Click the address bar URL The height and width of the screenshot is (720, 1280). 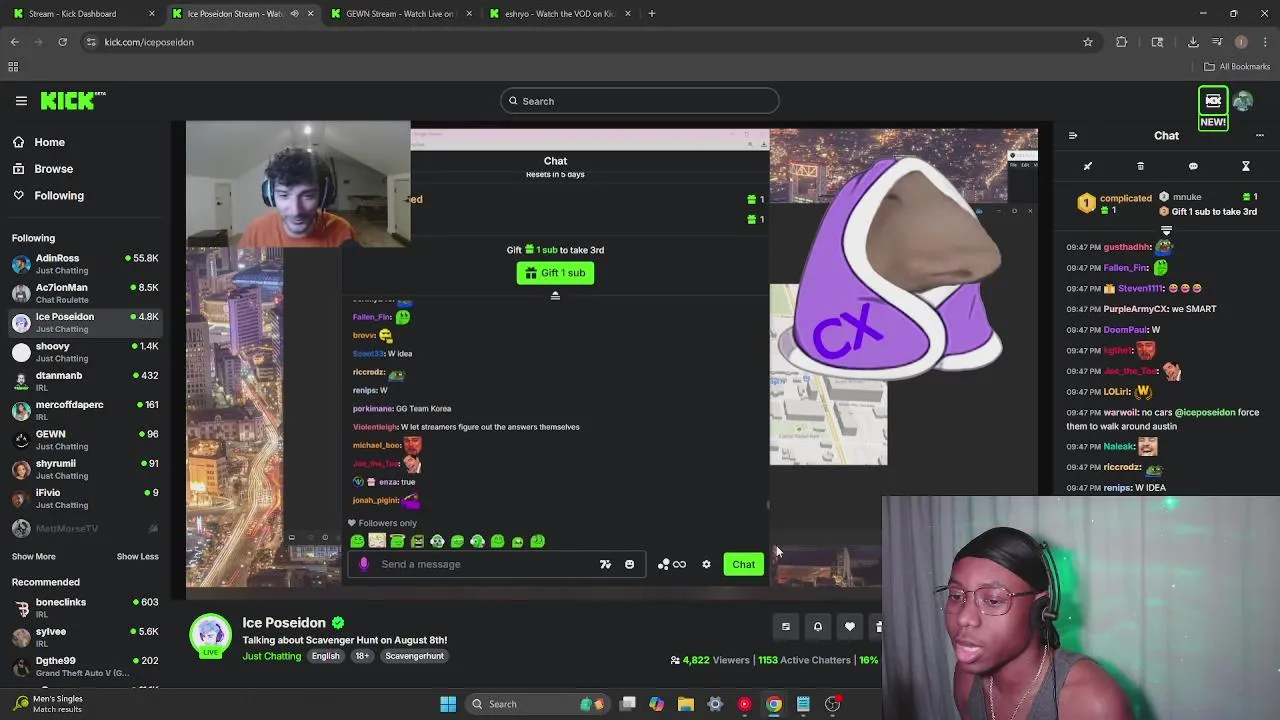coord(149,42)
